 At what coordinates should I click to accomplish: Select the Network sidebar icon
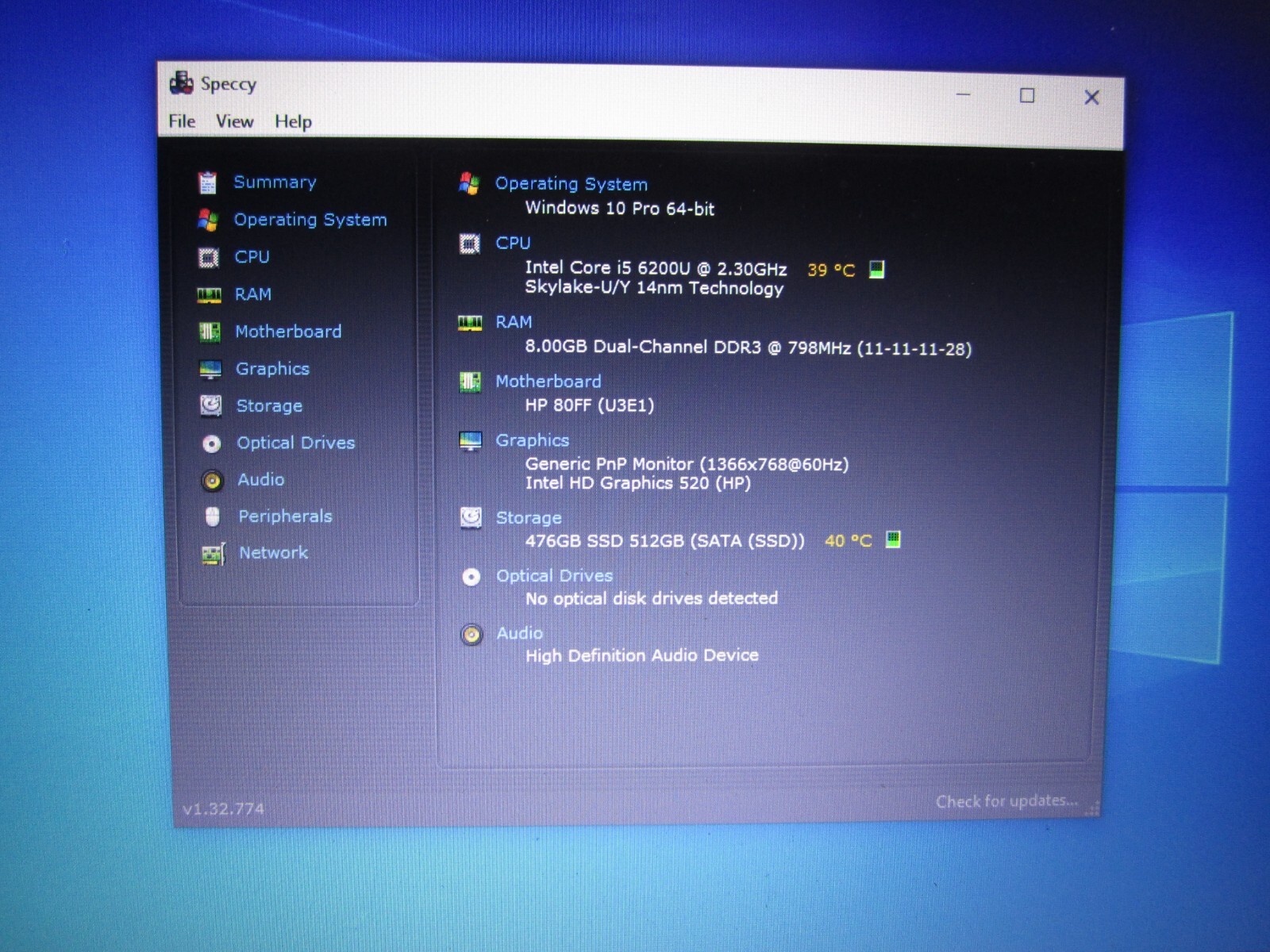point(214,553)
